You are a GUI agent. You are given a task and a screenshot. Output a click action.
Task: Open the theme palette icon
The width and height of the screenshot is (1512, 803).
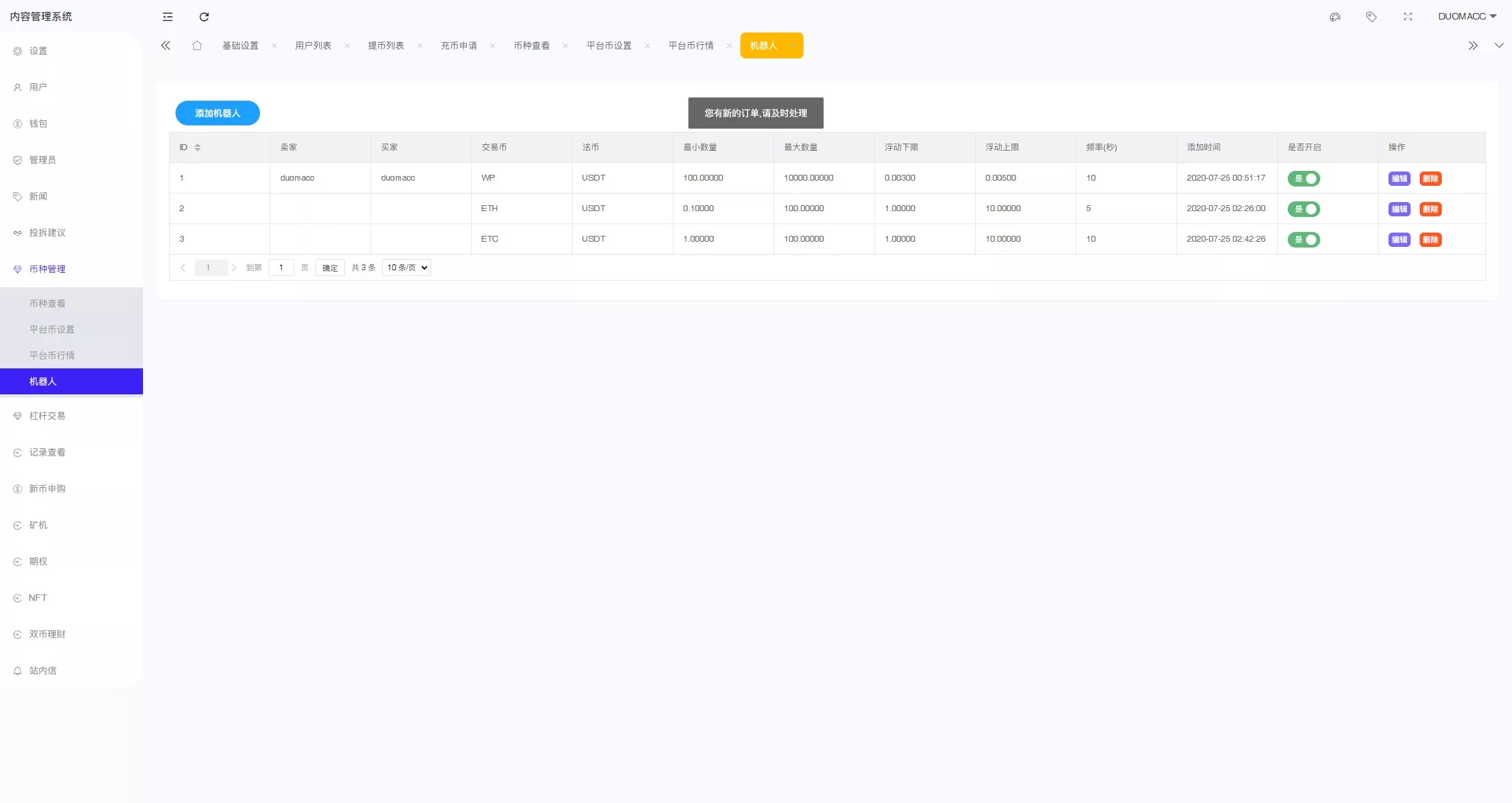tap(1335, 17)
